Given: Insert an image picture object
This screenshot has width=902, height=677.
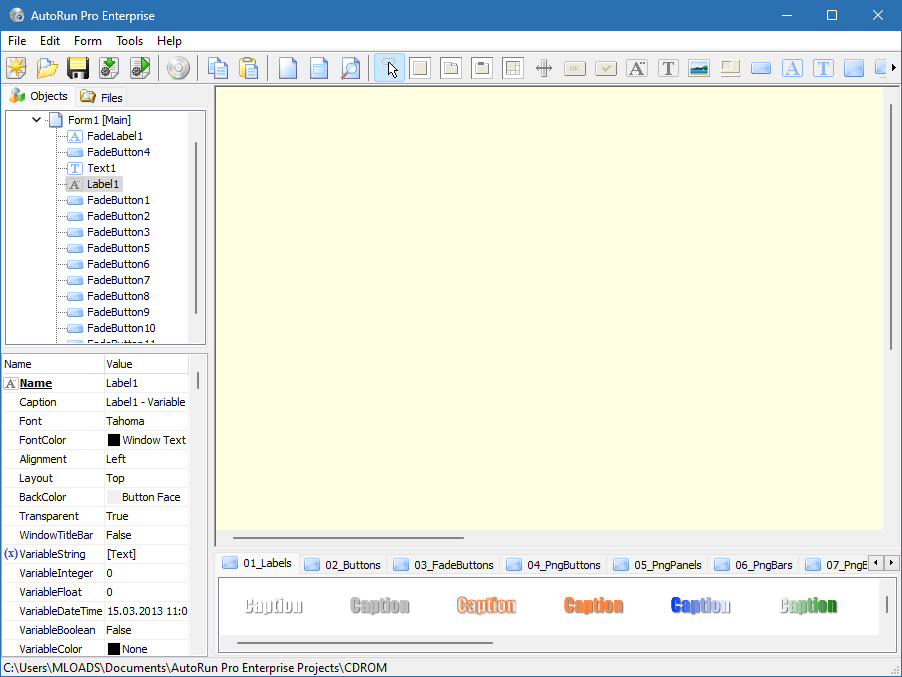Looking at the screenshot, I should [x=699, y=68].
